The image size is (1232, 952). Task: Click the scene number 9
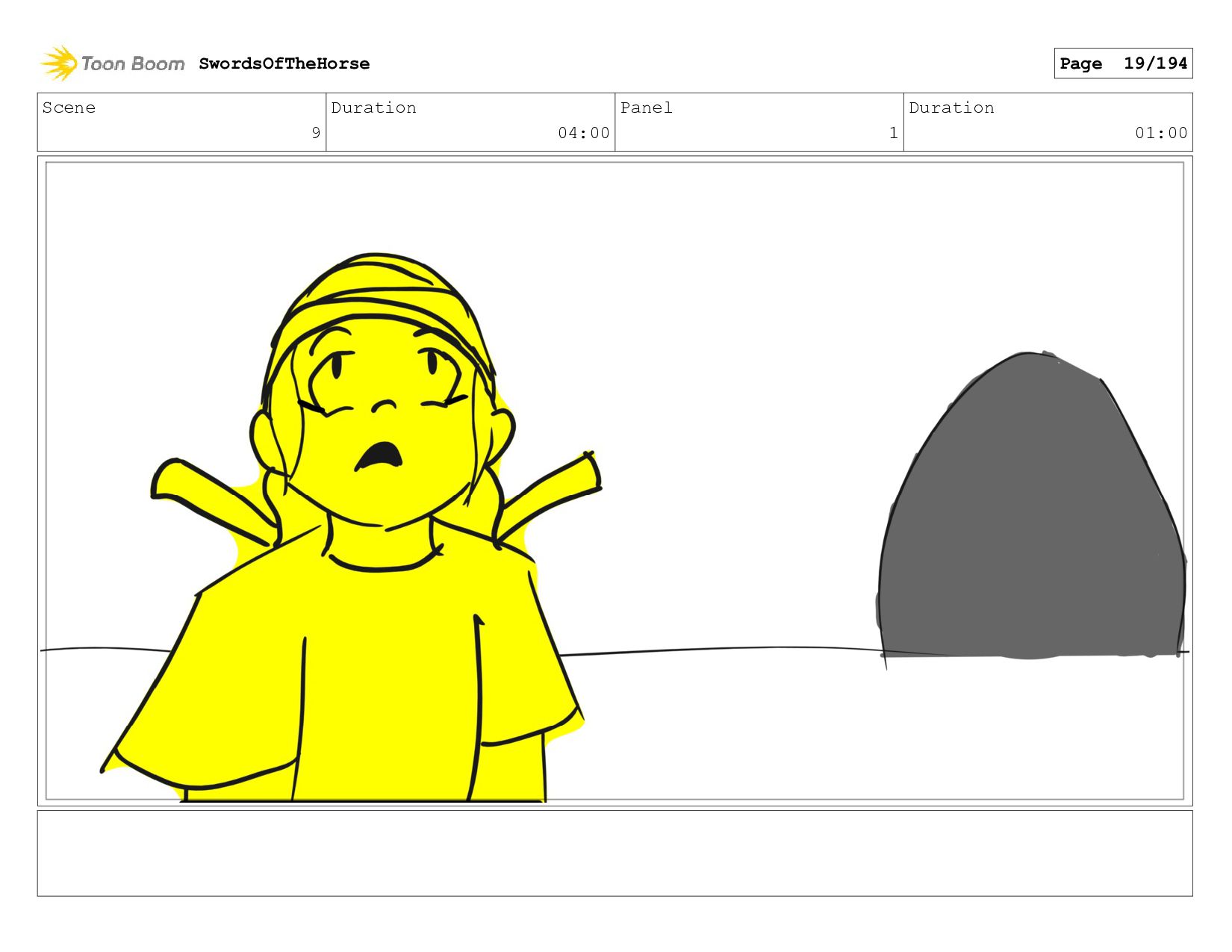[x=316, y=133]
